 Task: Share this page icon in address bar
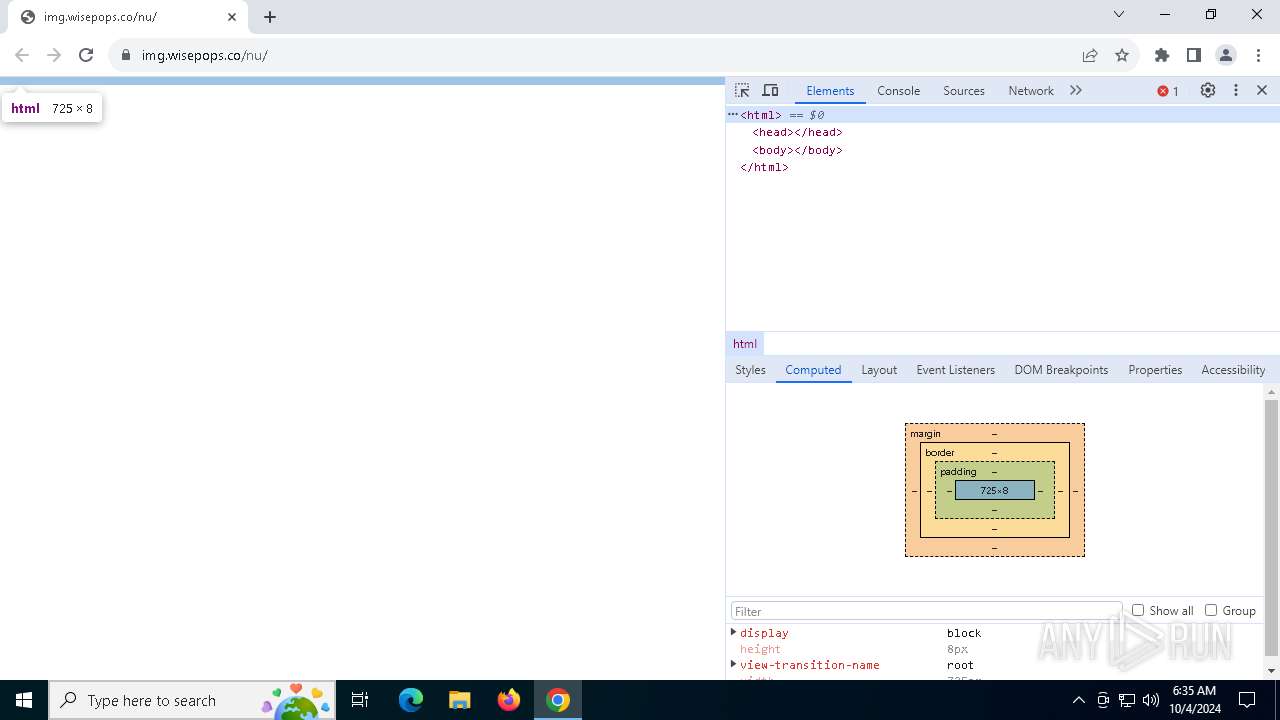1090,55
